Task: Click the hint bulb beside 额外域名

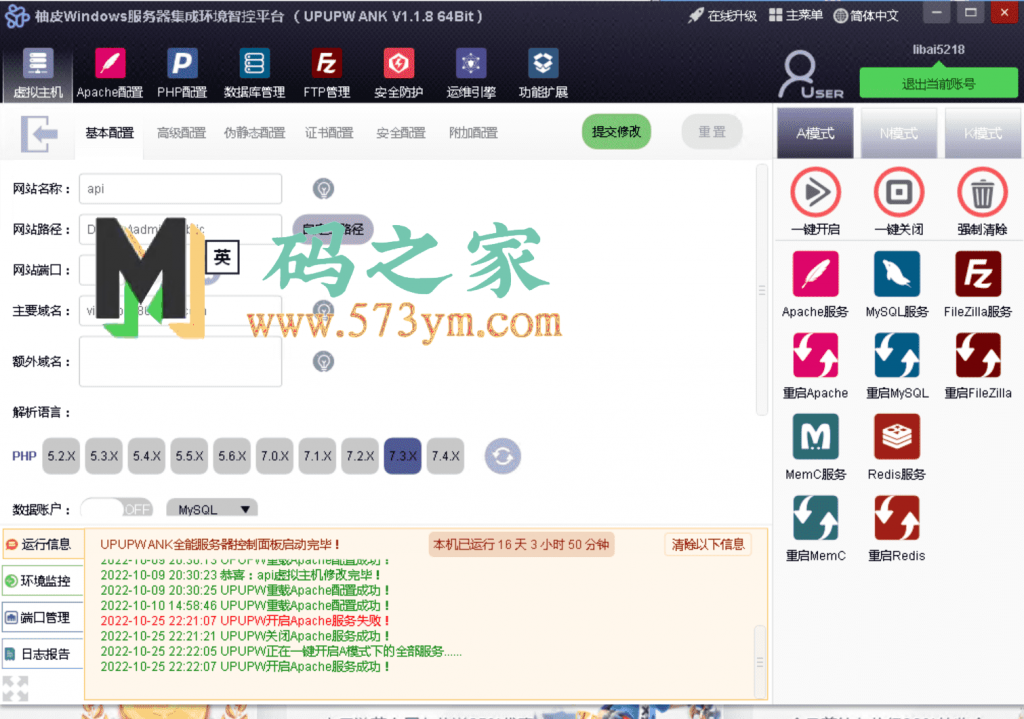Action: pyautogui.click(x=323, y=361)
